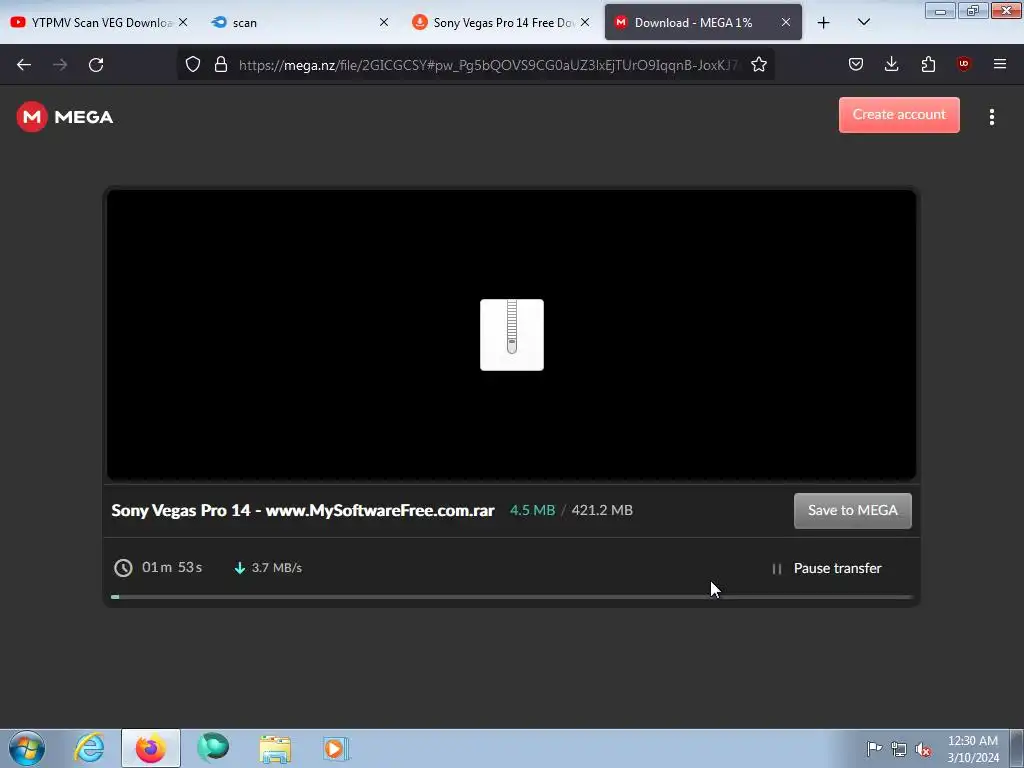Close the YTPMV Scan VEG tab
Viewport: 1024px width, 768px height.
(183, 22)
